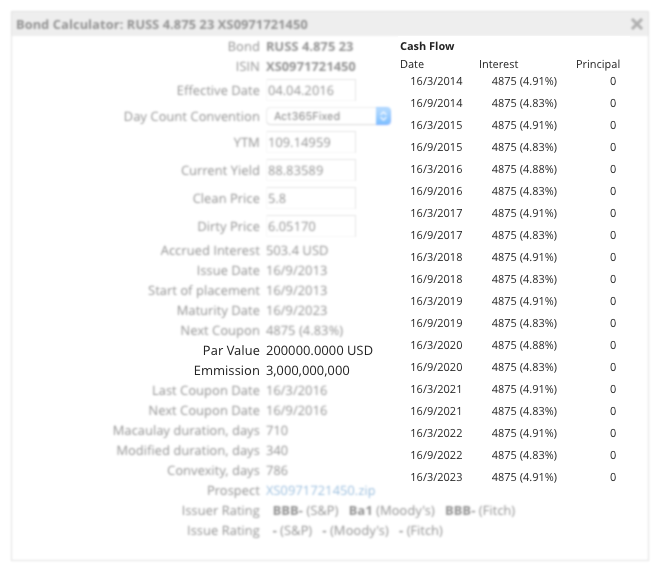Select cash flow date 16/9/2016
660x572 pixels.
436,191
